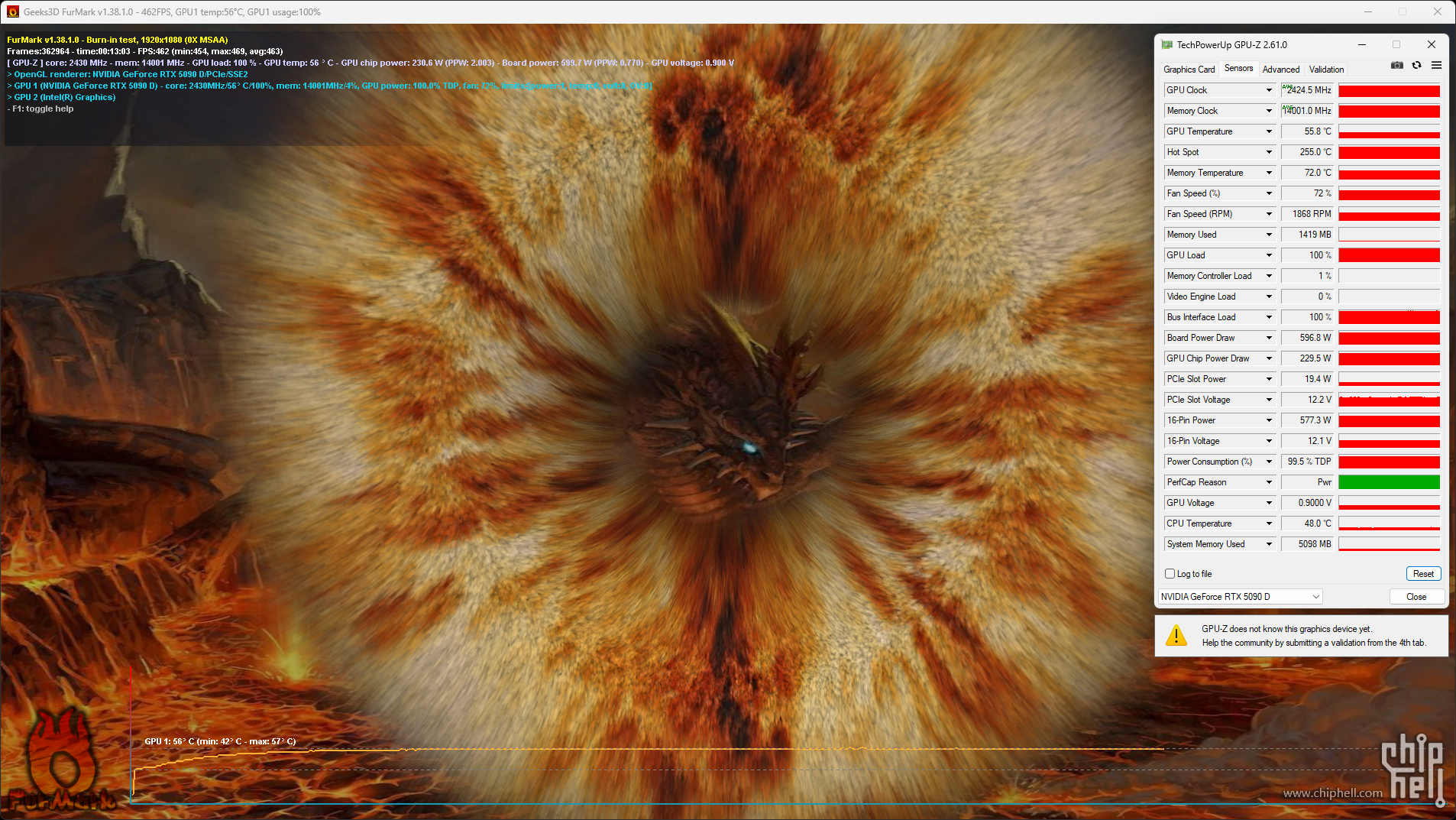Image resolution: width=1456 pixels, height=820 pixels.
Task: Close the FurMark window
Action: 1438,11
